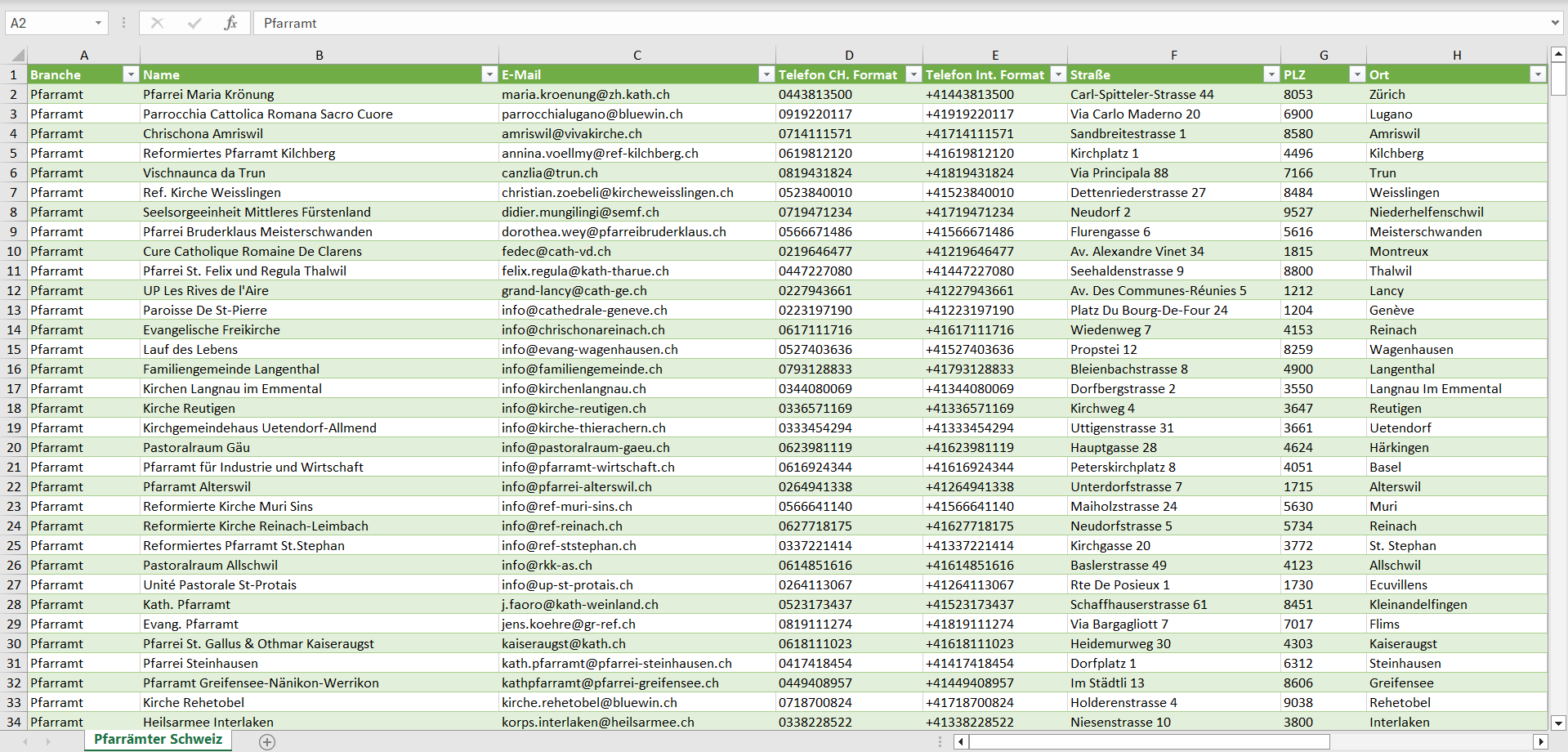This screenshot has height=752, width=1568.
Task: Select cell '+41566671486'
Action: 995,231
